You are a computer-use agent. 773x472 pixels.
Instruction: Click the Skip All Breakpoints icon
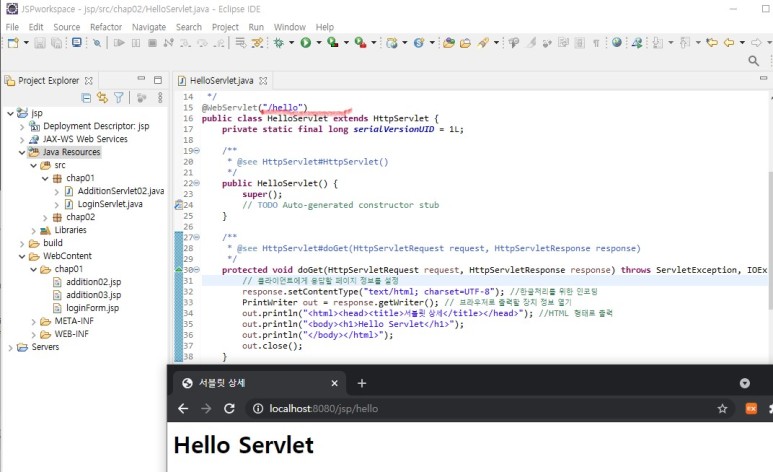(x=97, y=43)
